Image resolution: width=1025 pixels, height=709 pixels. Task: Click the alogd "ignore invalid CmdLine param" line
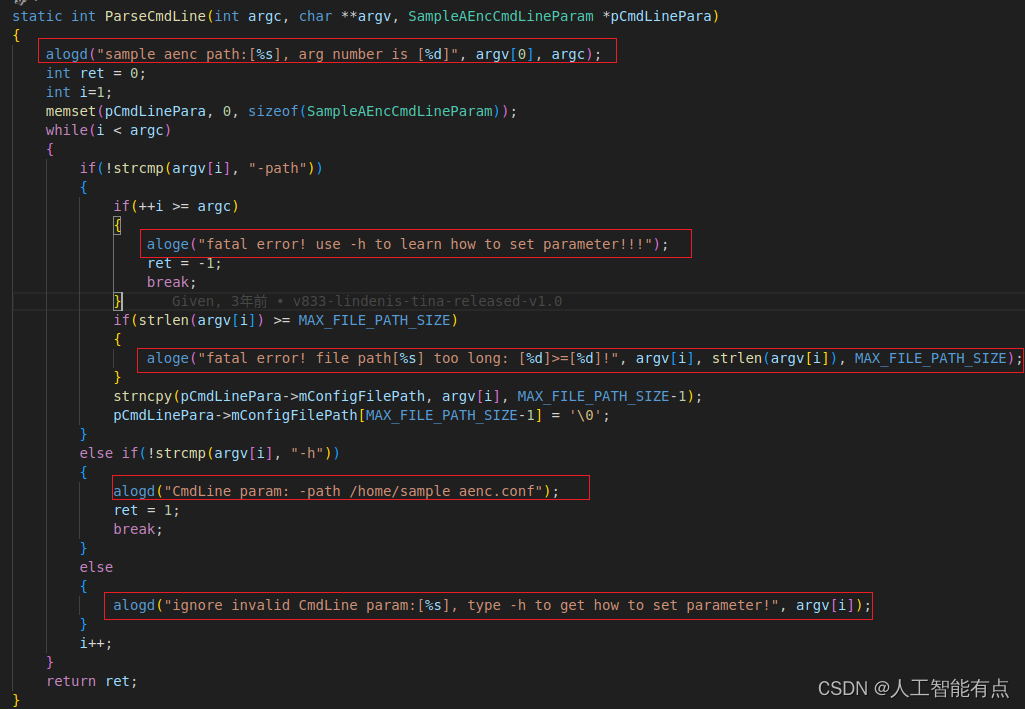coord(492,605)
